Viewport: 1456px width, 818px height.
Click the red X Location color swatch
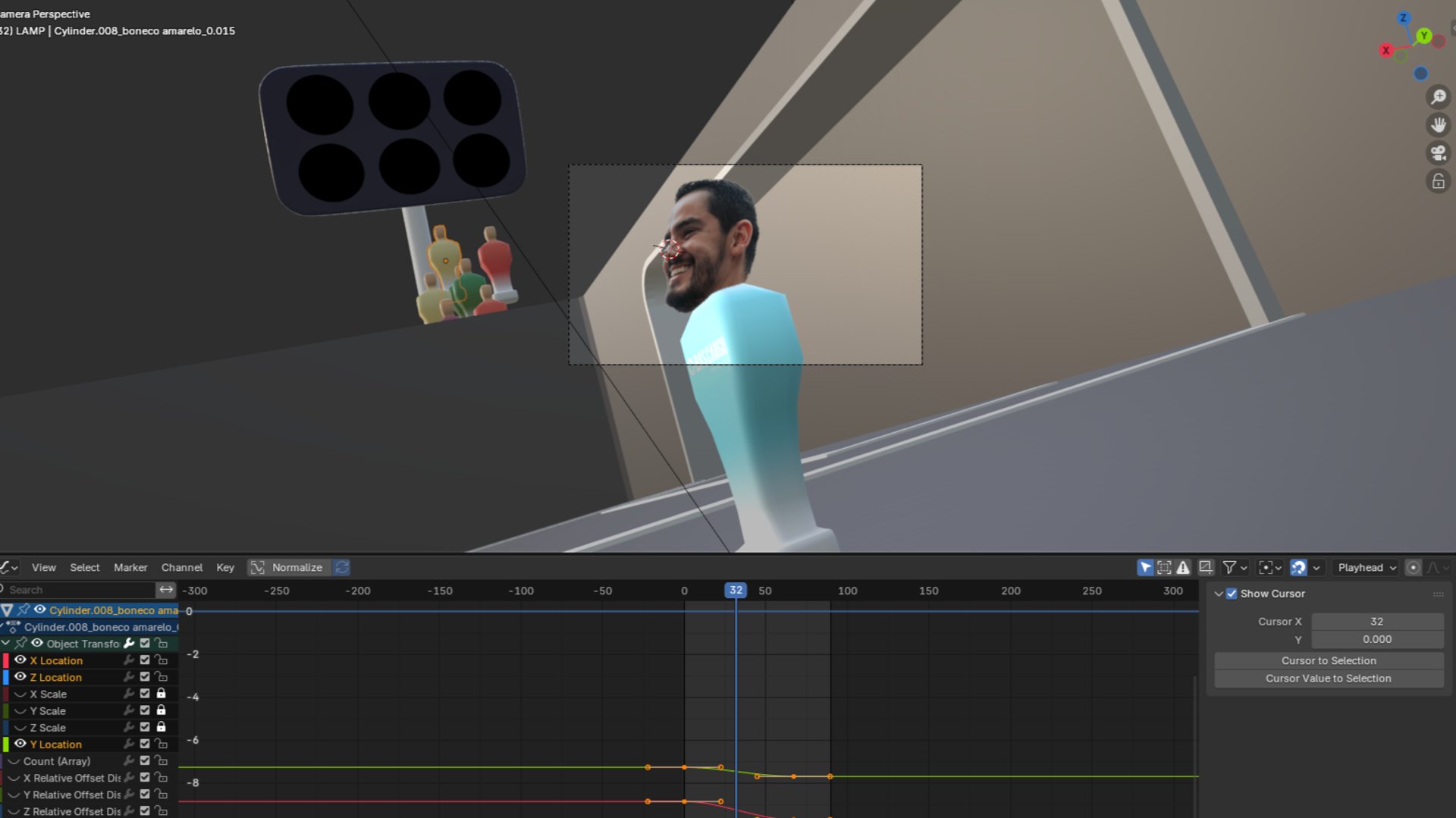[x=6, y=660]
